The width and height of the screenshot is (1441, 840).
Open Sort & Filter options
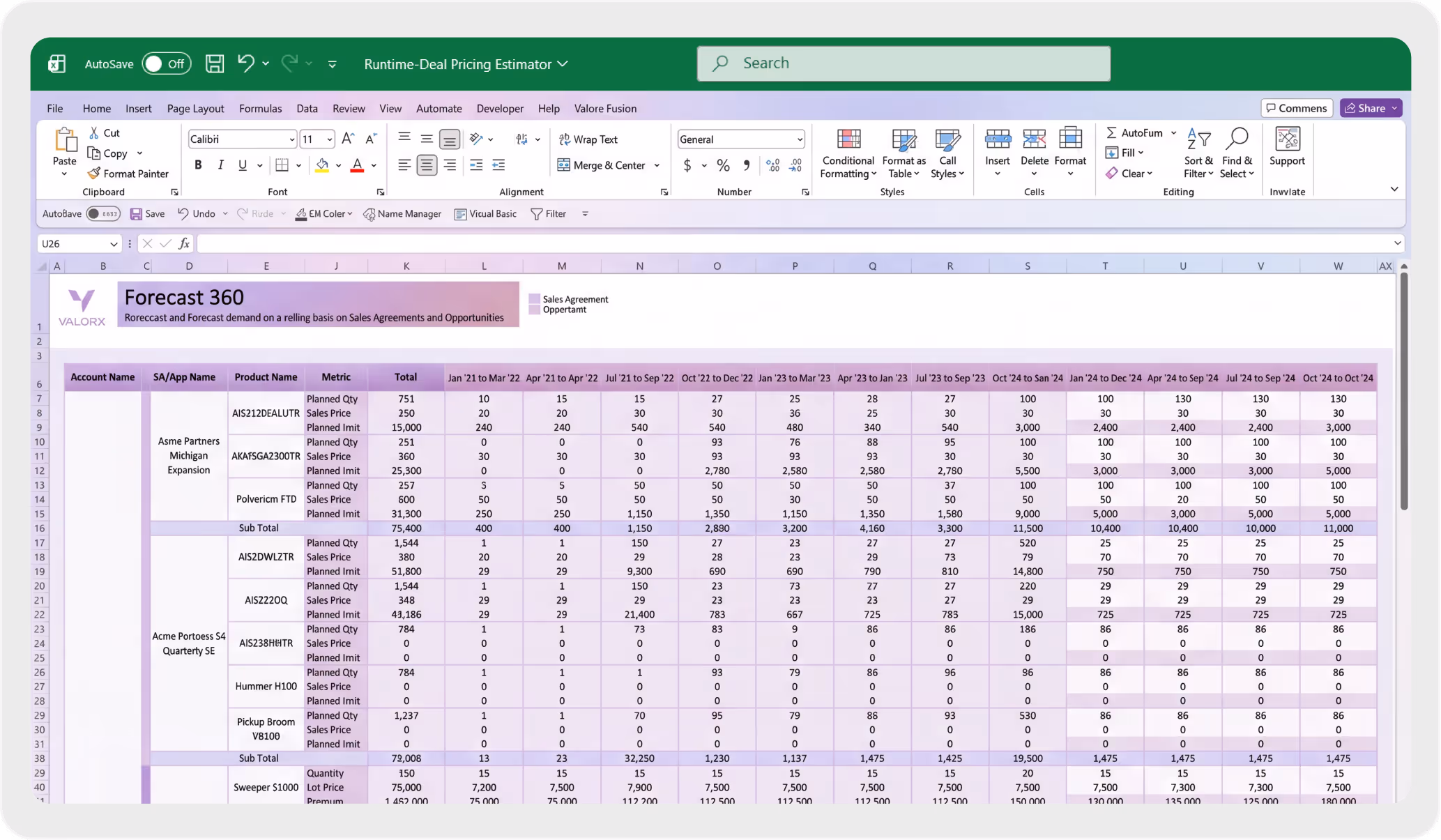(1198, 152)
